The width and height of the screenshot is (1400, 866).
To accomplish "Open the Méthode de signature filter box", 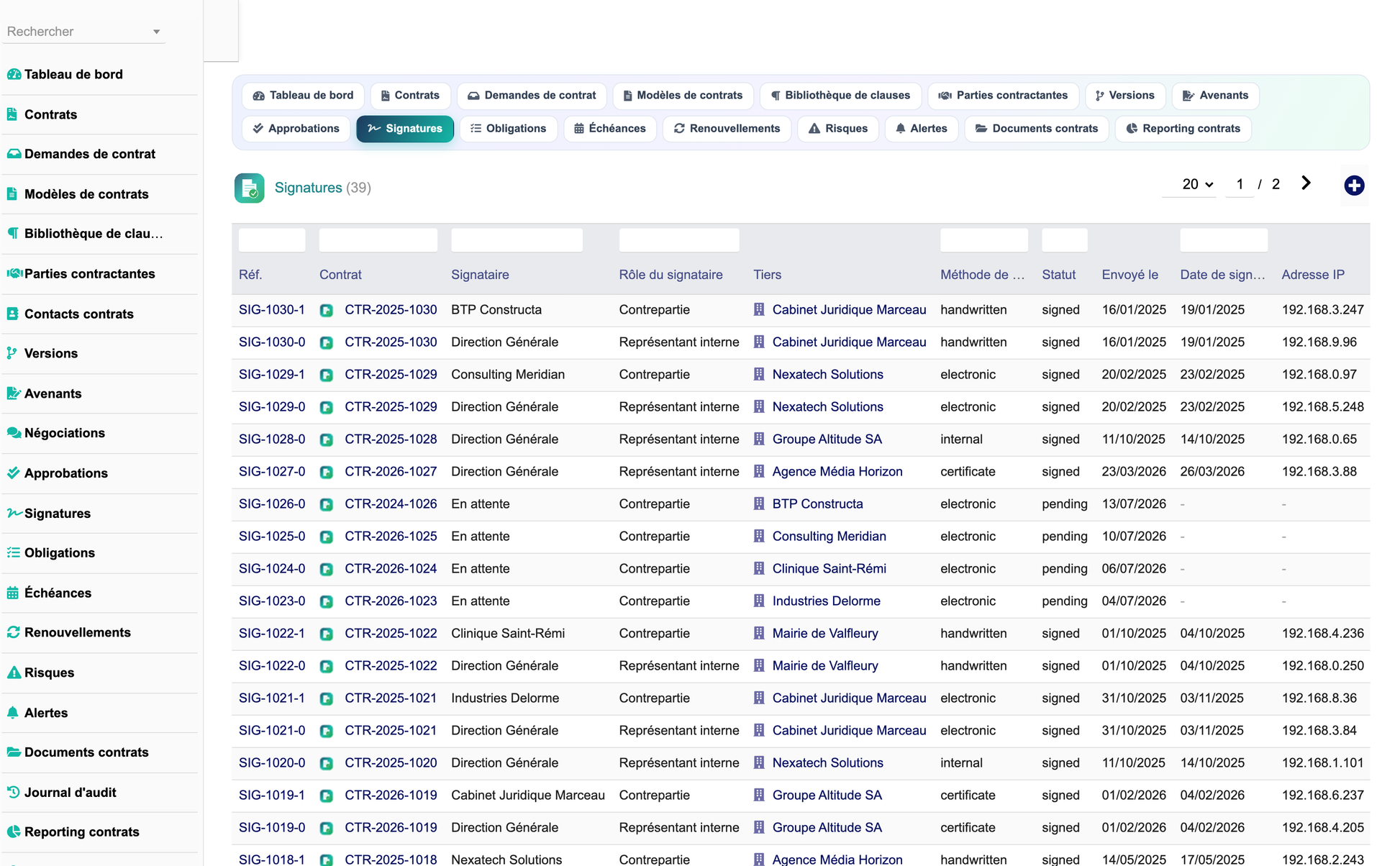I will click(984, 240).
